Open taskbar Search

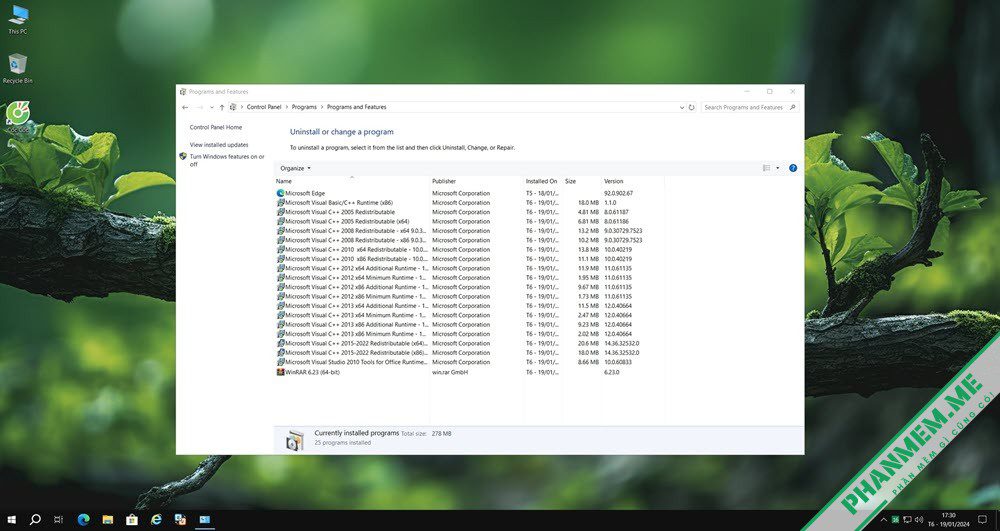tap(35, 520)
